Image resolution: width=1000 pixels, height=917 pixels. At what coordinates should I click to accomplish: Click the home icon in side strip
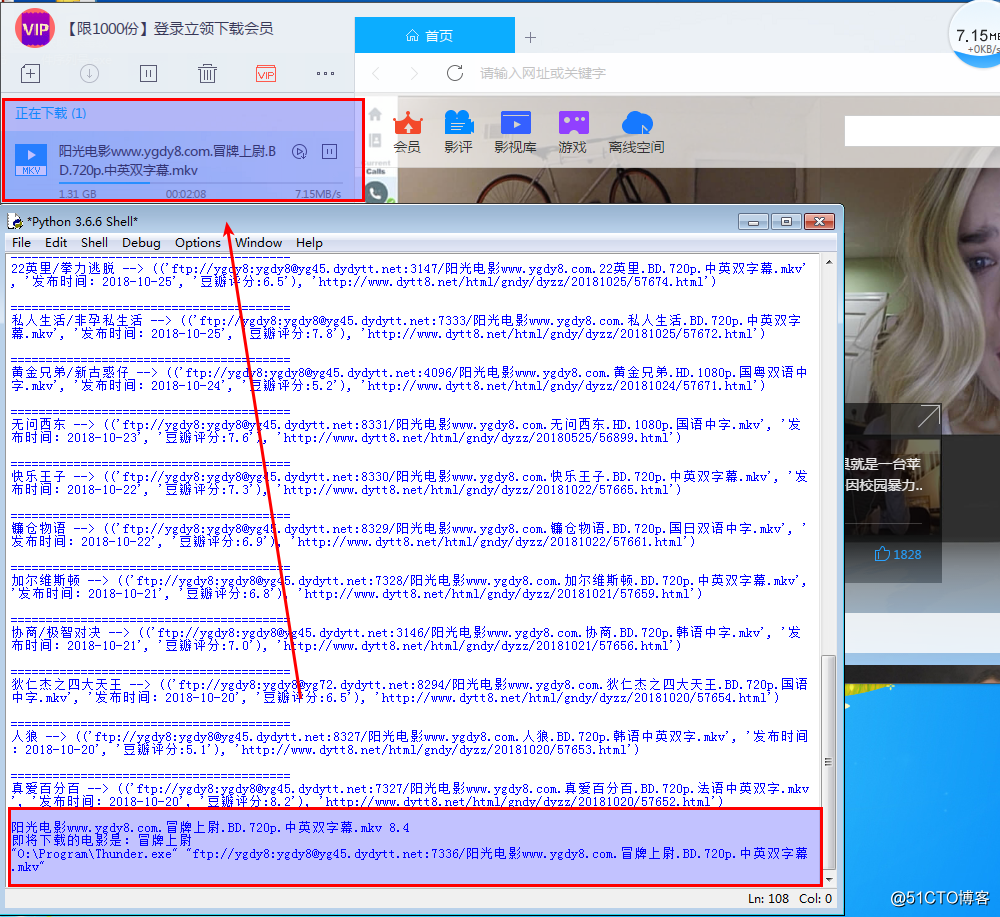pos(375,114)
